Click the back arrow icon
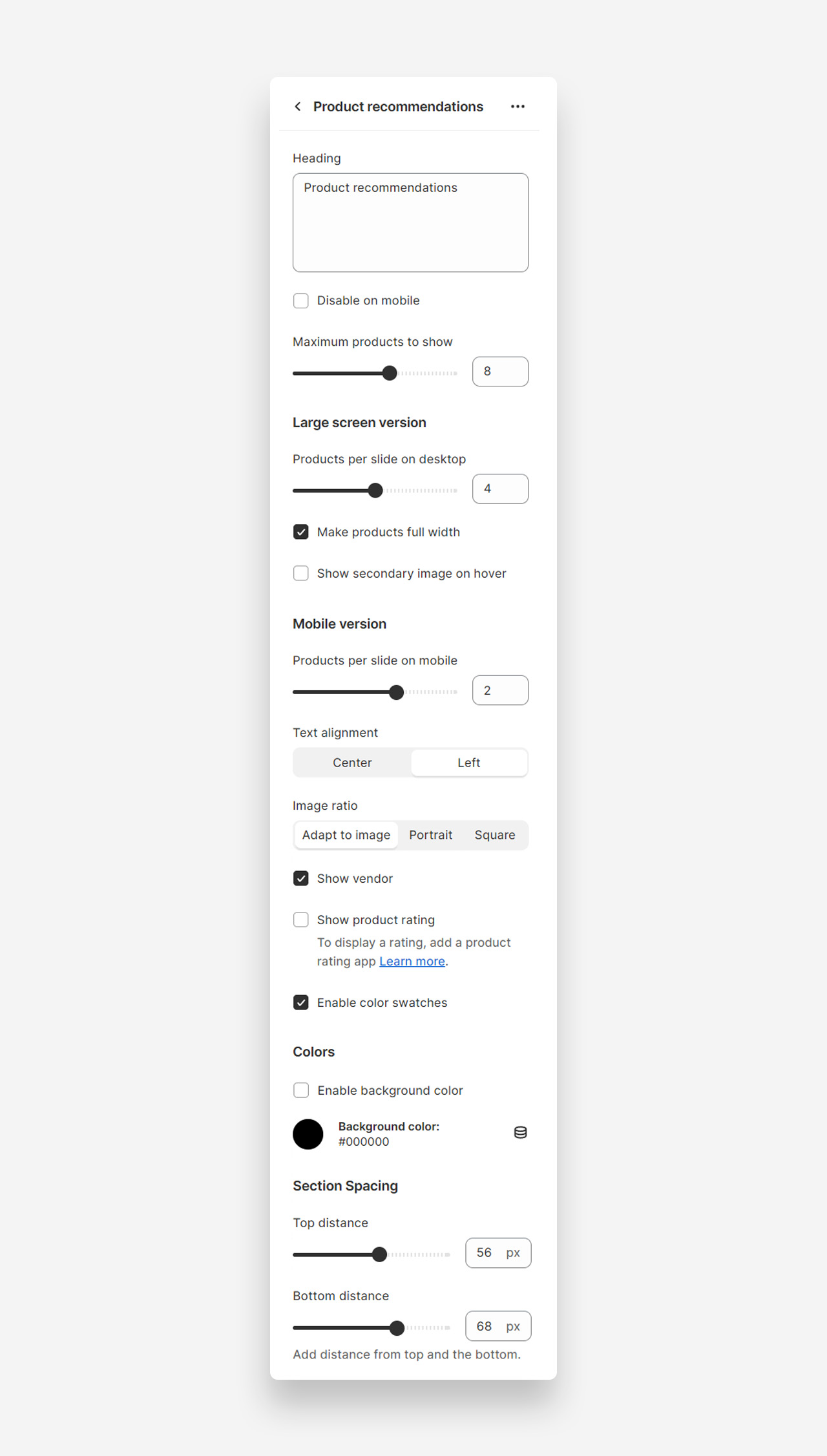The image size is (827, 1456). click(x=298, y=107)
